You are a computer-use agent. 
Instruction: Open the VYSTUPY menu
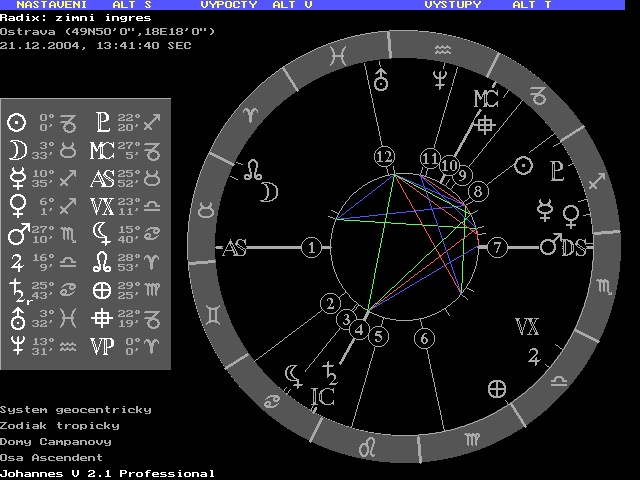[452, 5]
